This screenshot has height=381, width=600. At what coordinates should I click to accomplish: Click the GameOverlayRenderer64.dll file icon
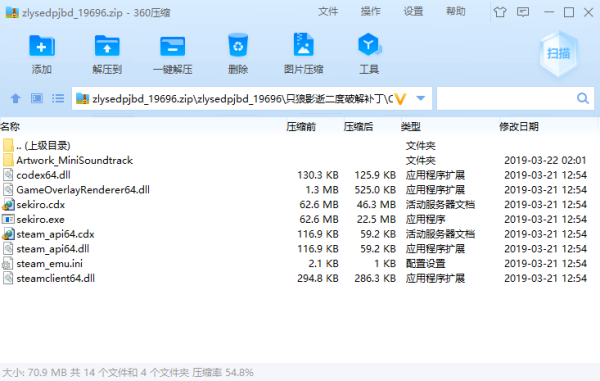click(8, 190)
